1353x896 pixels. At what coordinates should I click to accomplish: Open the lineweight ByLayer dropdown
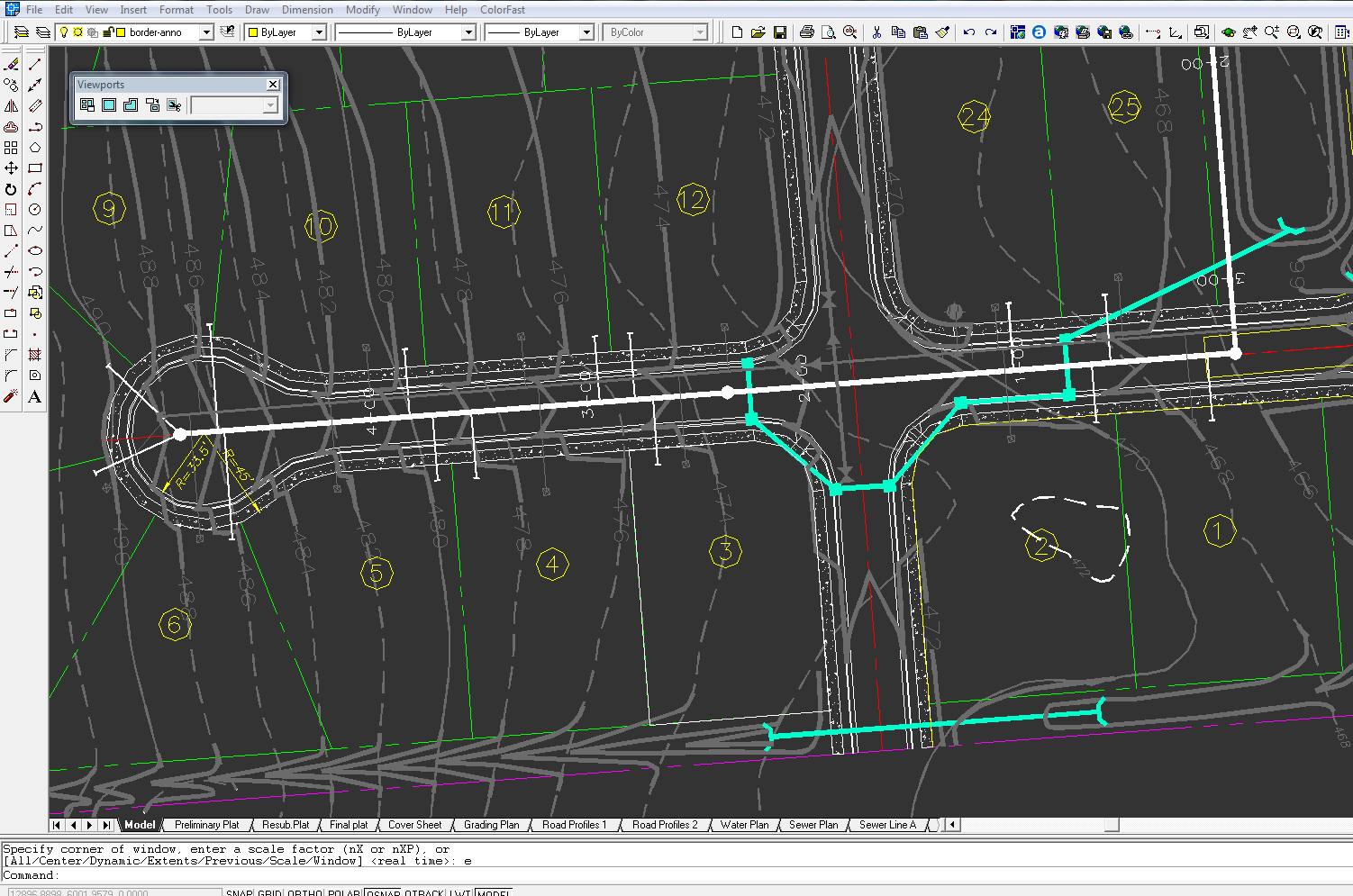[x=586, y=32]
